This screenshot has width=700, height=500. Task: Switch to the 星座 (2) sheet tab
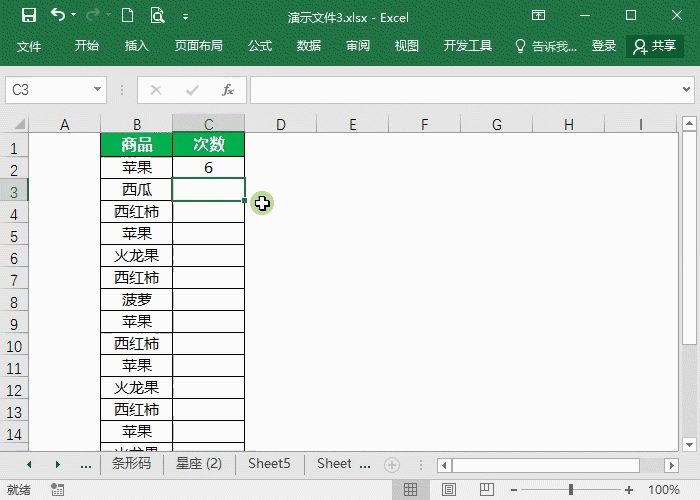coord(199,464)
